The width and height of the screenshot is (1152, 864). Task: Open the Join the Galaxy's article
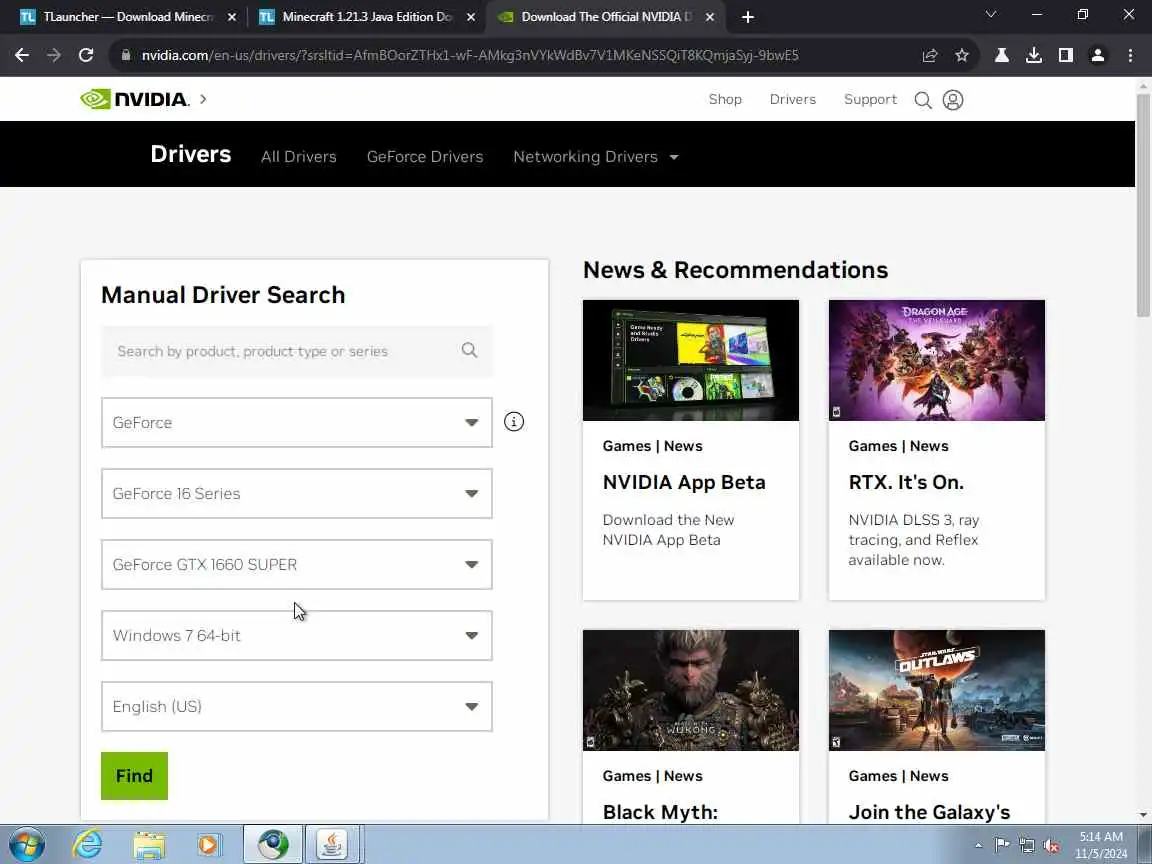(929, 812)
